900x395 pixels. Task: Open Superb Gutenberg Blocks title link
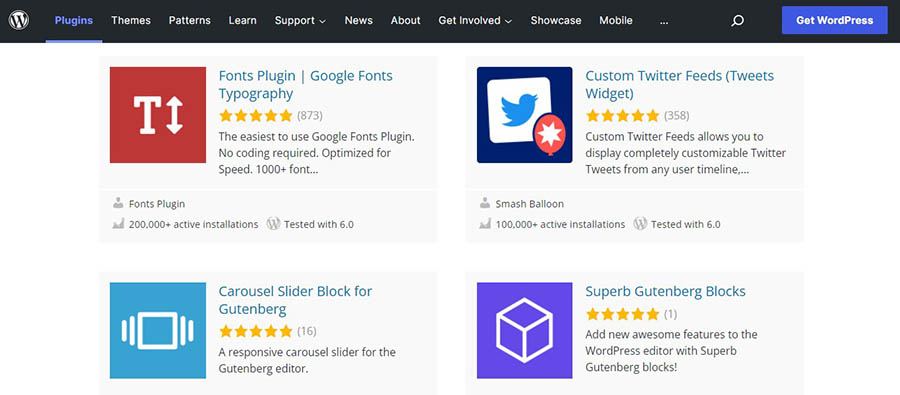click(665, 291)
